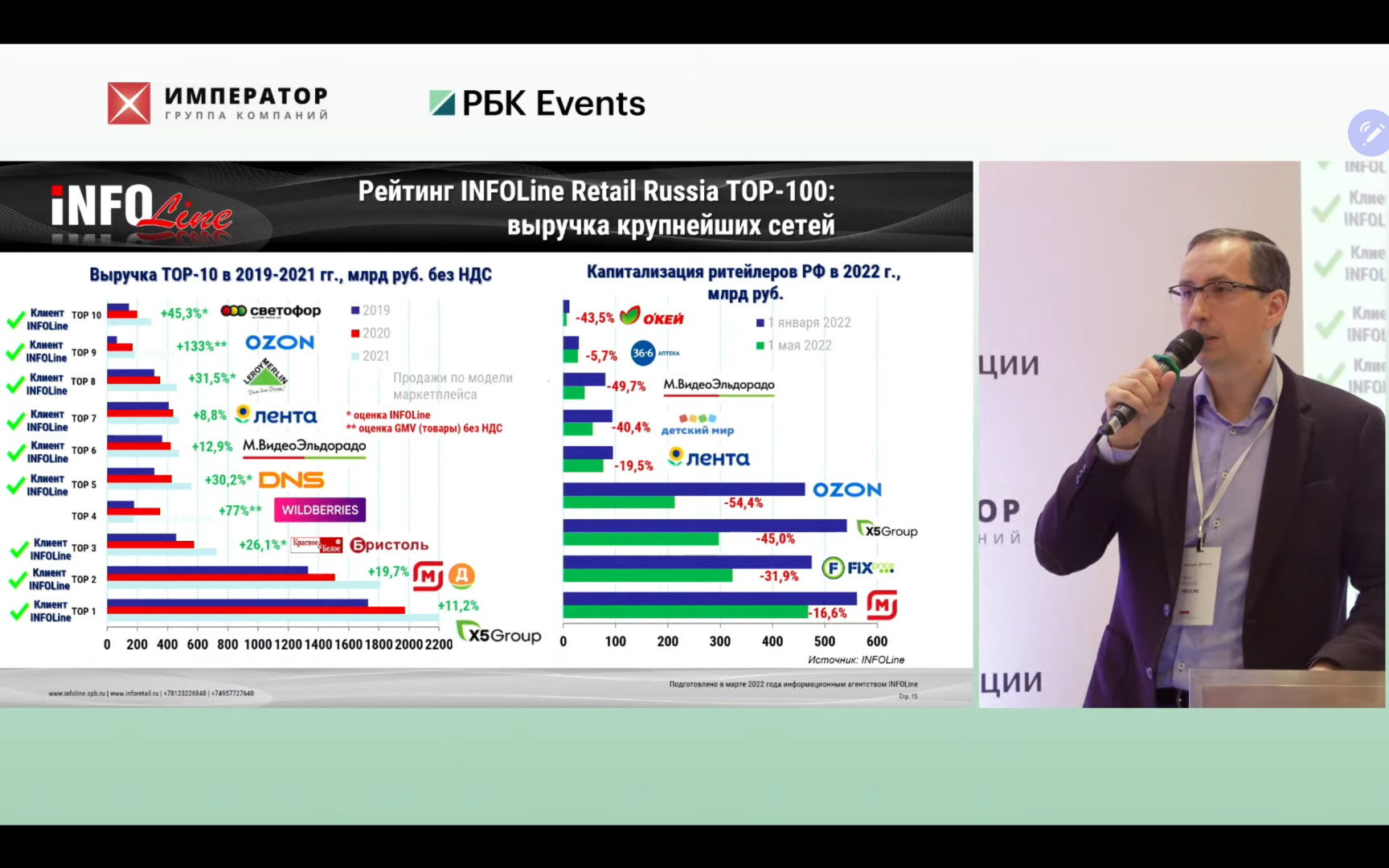The width and height of the screenshot is (1389, 868).
Task: Click the Fix Price logo
Action: pyautogui.click(x=858, y=567)
